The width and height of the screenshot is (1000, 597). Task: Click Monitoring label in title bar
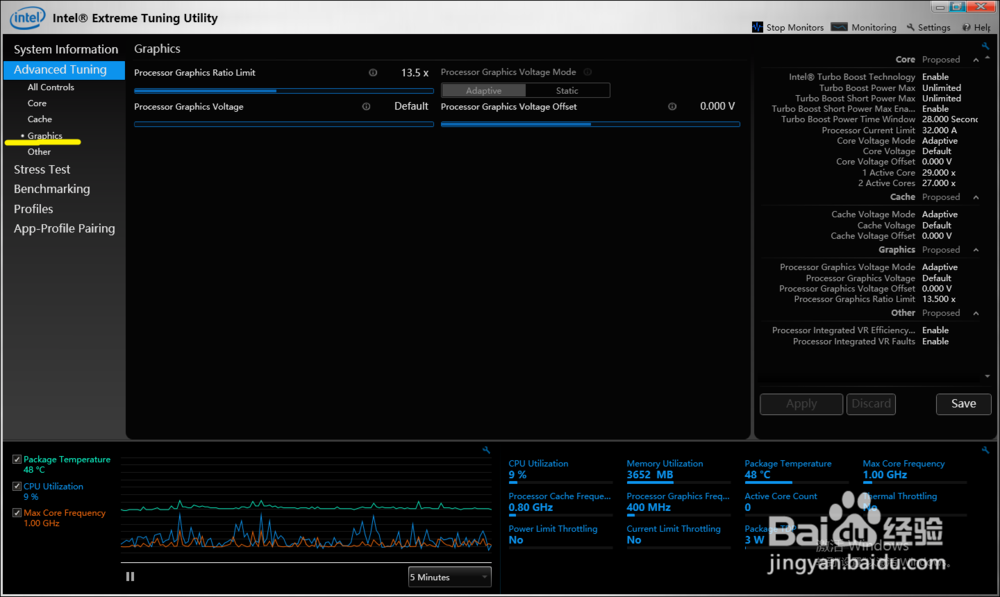[x=874, y=27]
